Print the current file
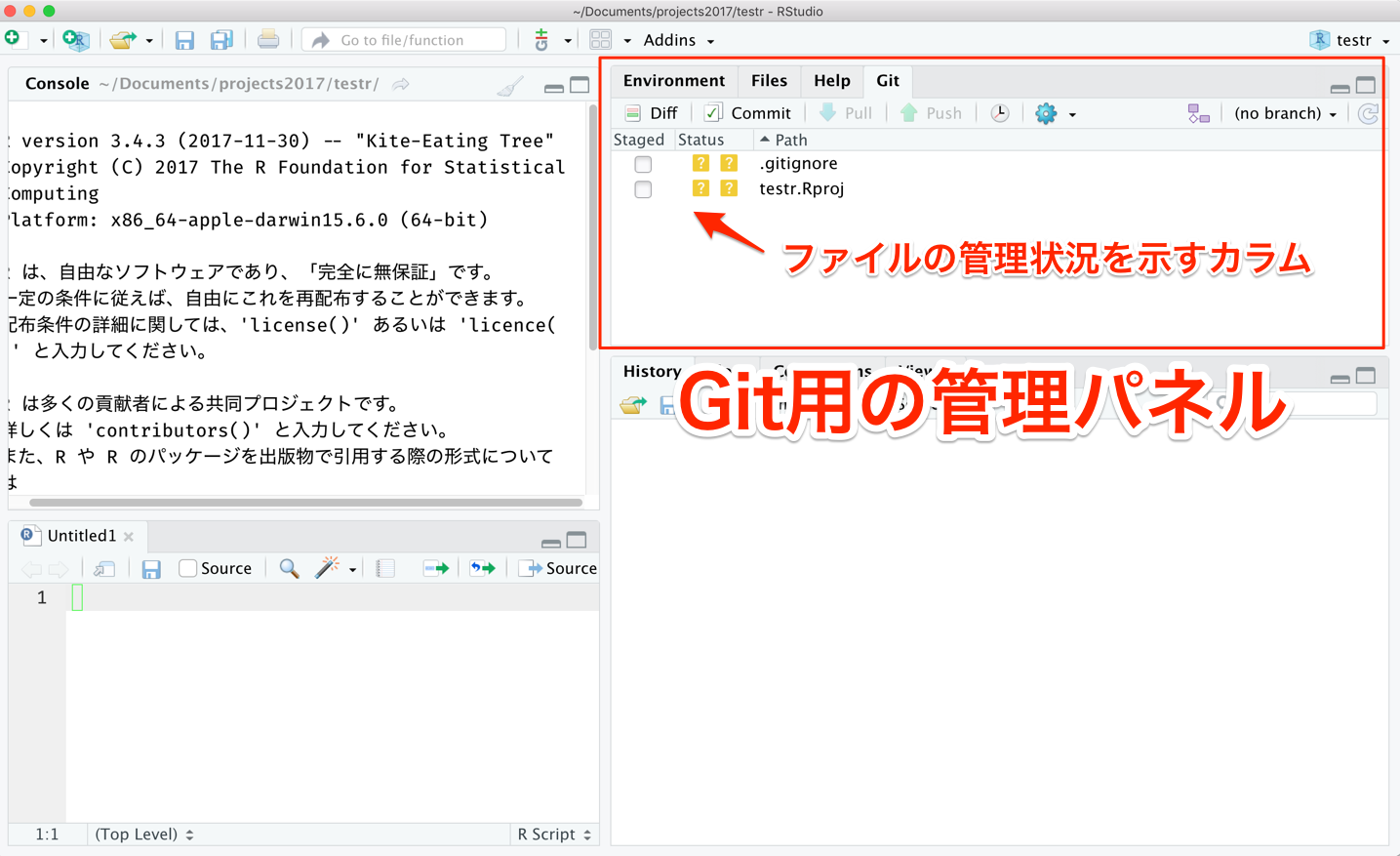The image size is (1400, 856). 266,39
